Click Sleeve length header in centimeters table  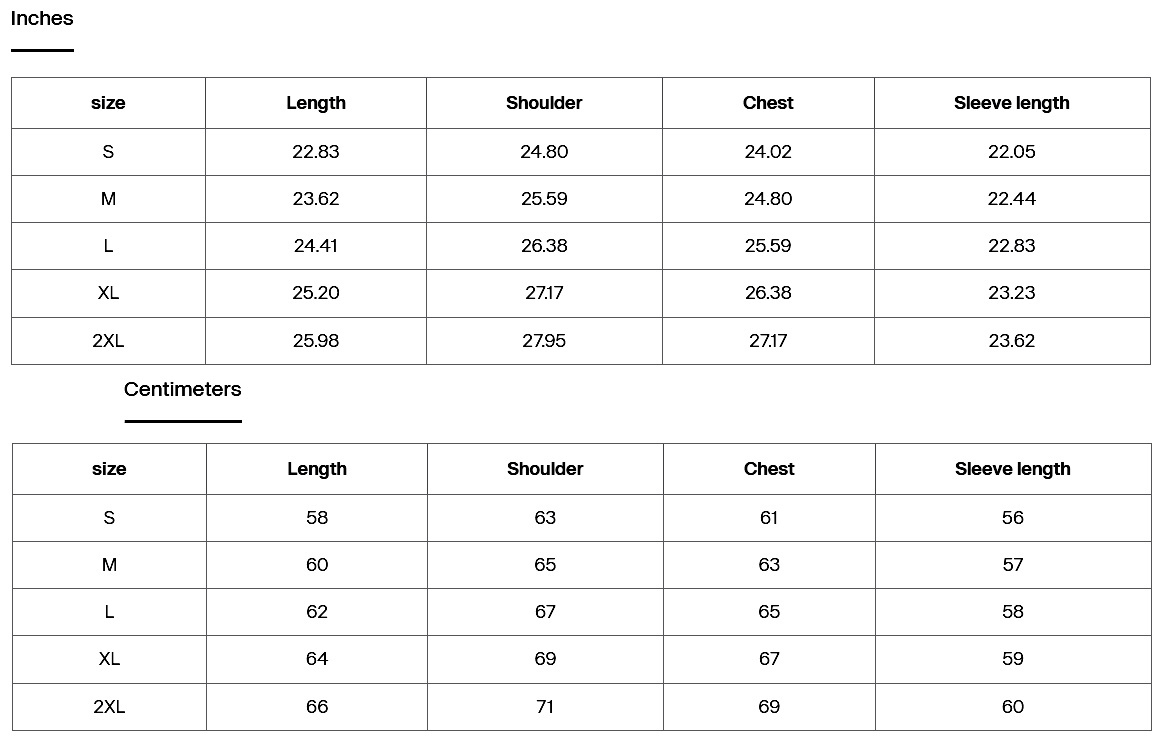pyautogui.click(x=1013, y=469)
